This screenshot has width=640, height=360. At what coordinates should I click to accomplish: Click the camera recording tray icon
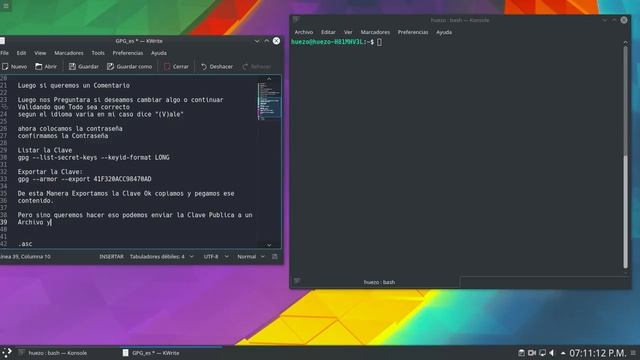tap(532, 353)
